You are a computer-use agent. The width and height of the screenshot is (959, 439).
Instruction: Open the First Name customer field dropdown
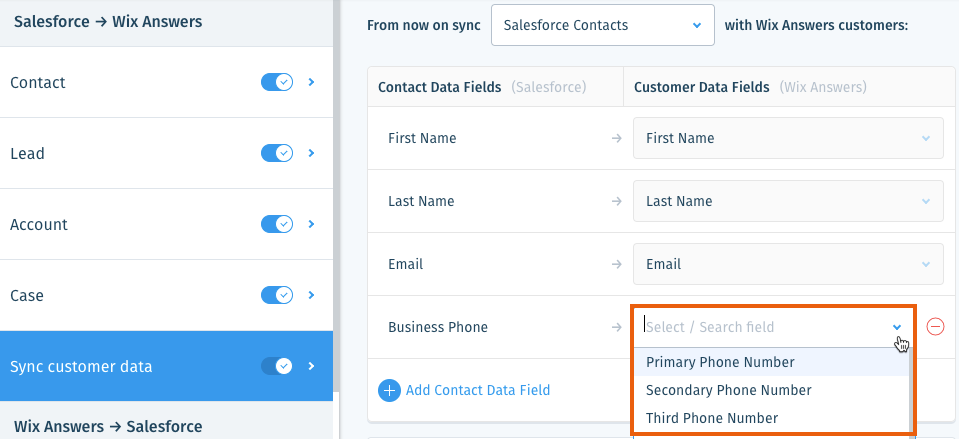(x=788, y=138)
